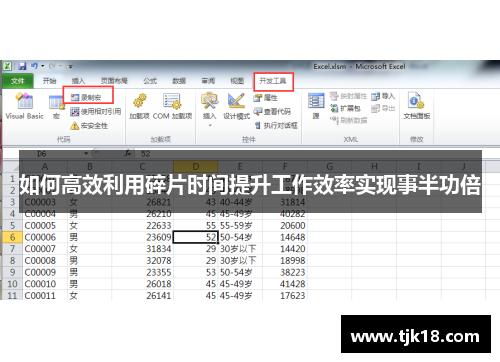Click cell with value 41428
500x362 pixels.
tap(285, 284)
